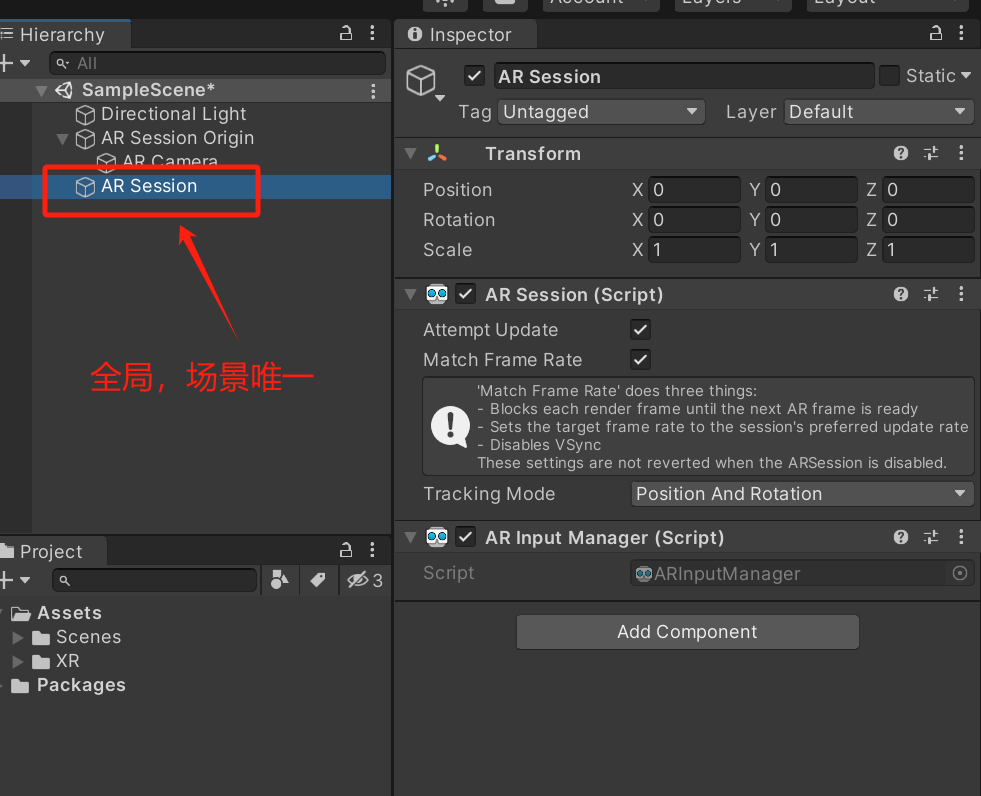Image resolution: width=981 pixels, height=796 pixels.
Task: Expand the Scenes folder
Action: pos(18,638)
